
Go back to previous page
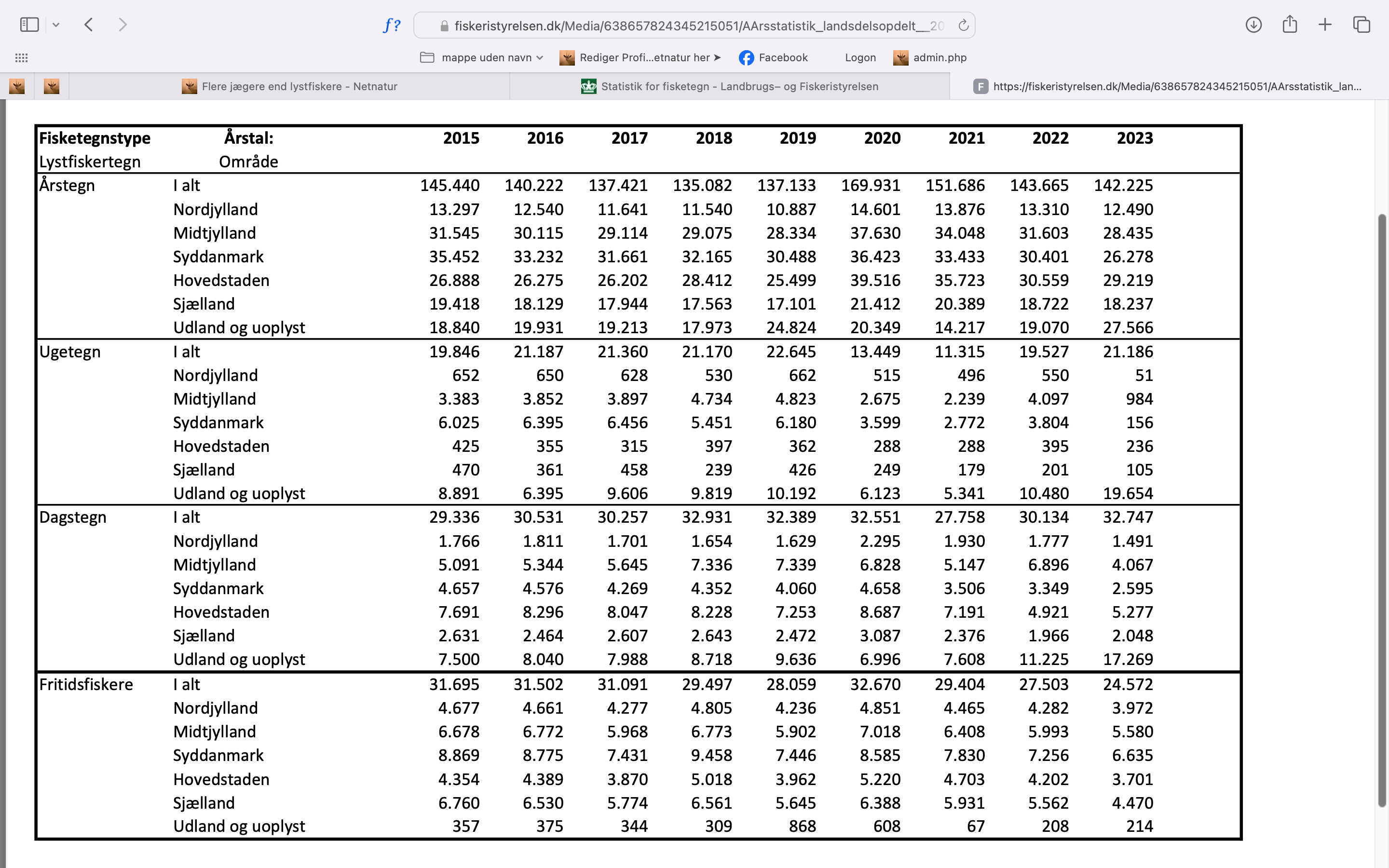(x=88, y=25)
